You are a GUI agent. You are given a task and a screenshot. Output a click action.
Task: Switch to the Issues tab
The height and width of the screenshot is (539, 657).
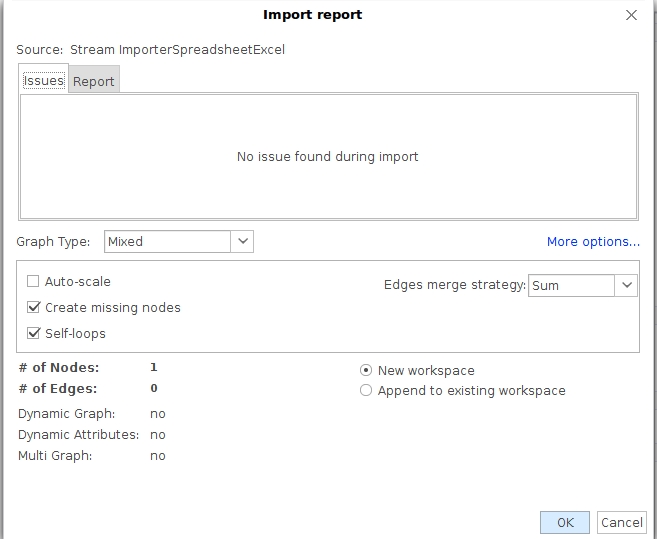44,81
